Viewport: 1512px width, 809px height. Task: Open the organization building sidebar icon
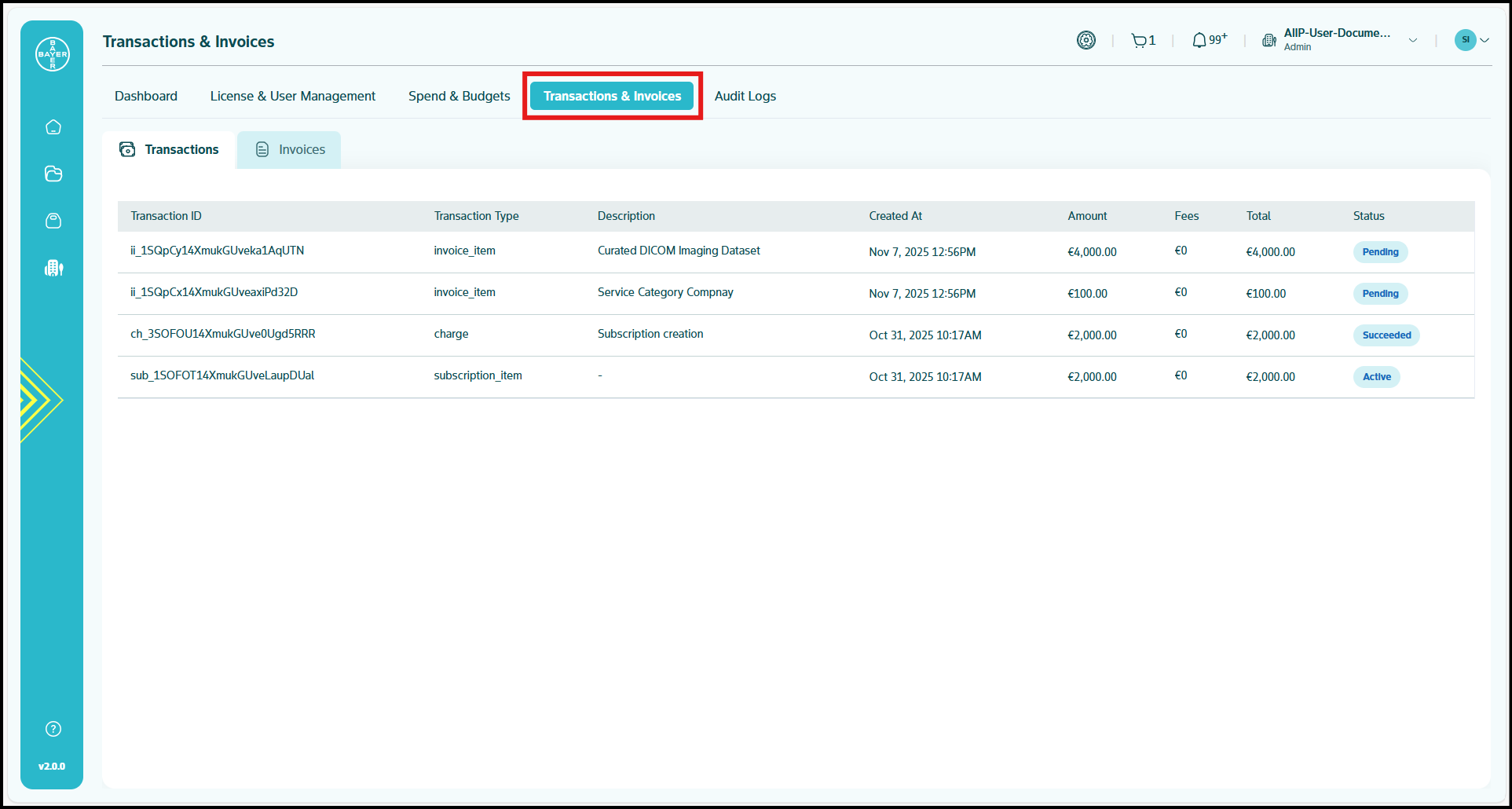(x=53, y=269)
